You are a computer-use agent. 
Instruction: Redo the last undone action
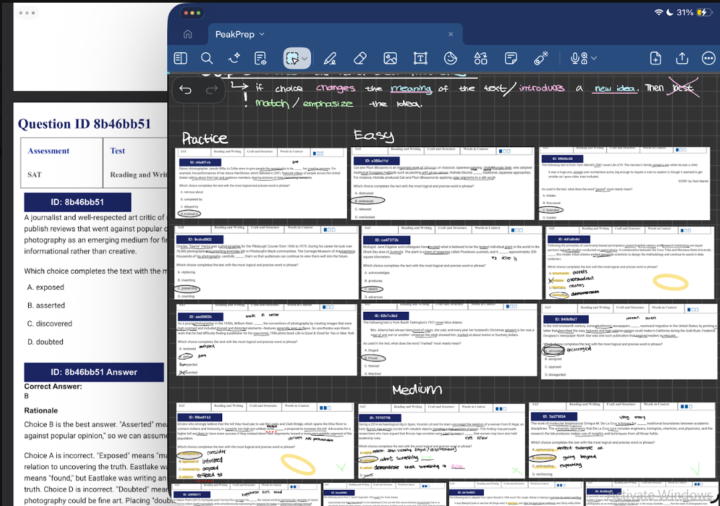point(212,90)
